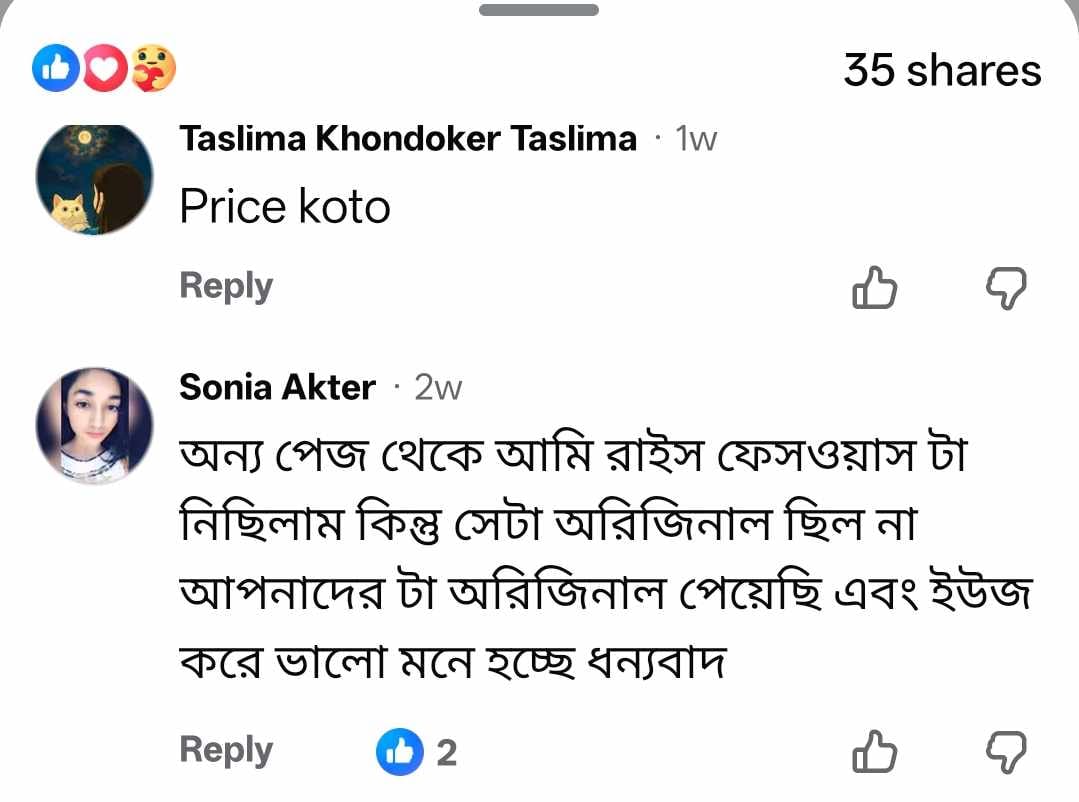Open Taslima Khondoker Taslima's profile name
Image resolution: width=1079 pixels, height=802 pixels.
pos(407,139)
